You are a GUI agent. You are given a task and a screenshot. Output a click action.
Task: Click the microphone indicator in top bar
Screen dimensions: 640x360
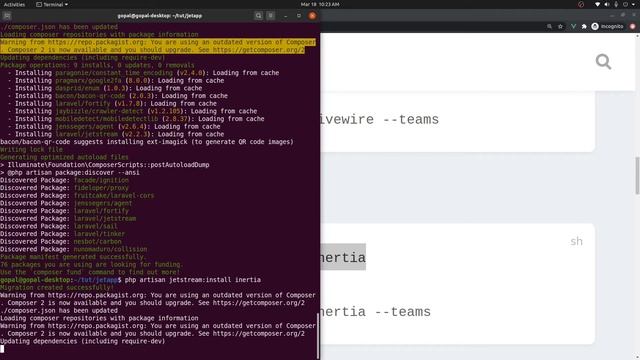[x=616, y=4]
